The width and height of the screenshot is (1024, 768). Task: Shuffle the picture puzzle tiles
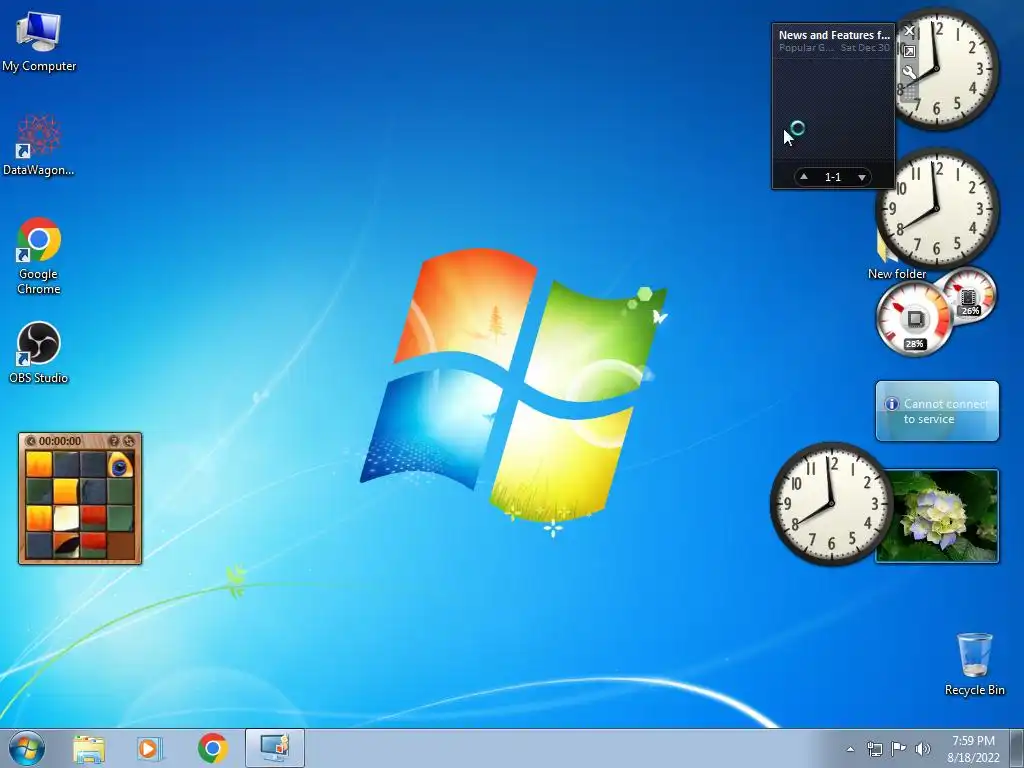pos(129,441)
